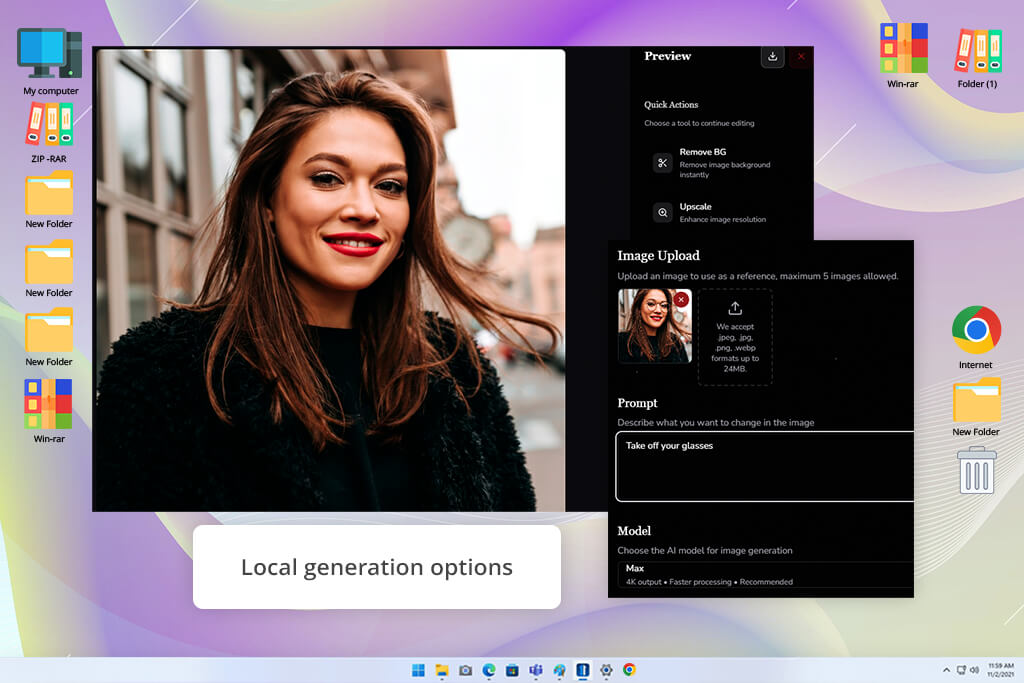Click into the Prompt text box
This screenshot has width=1024, height=683.
click(764, 466)
